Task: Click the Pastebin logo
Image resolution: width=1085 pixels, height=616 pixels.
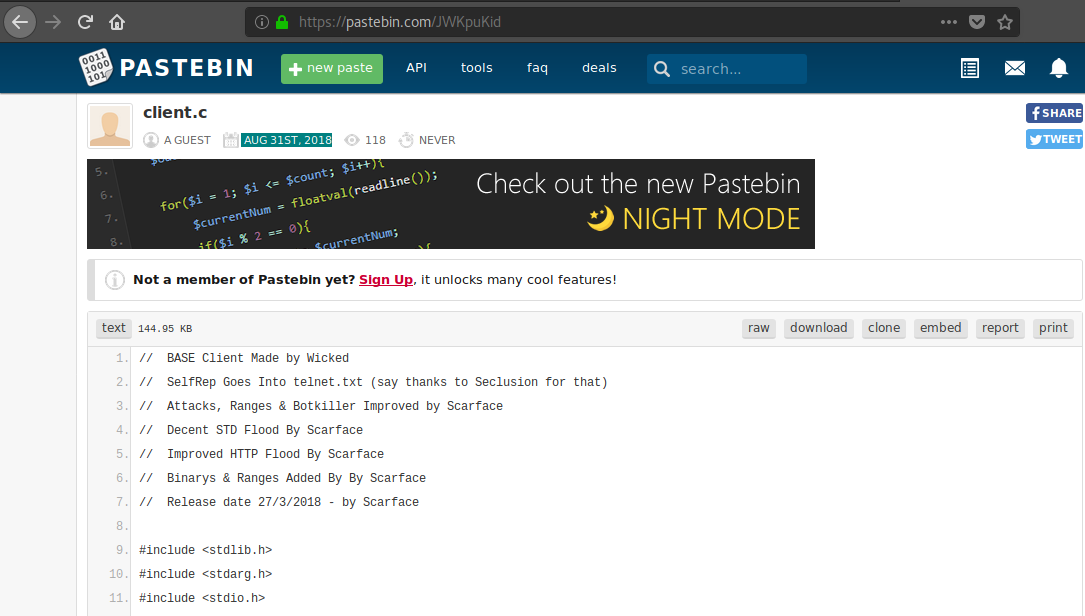Action: [x=166, y=68]
